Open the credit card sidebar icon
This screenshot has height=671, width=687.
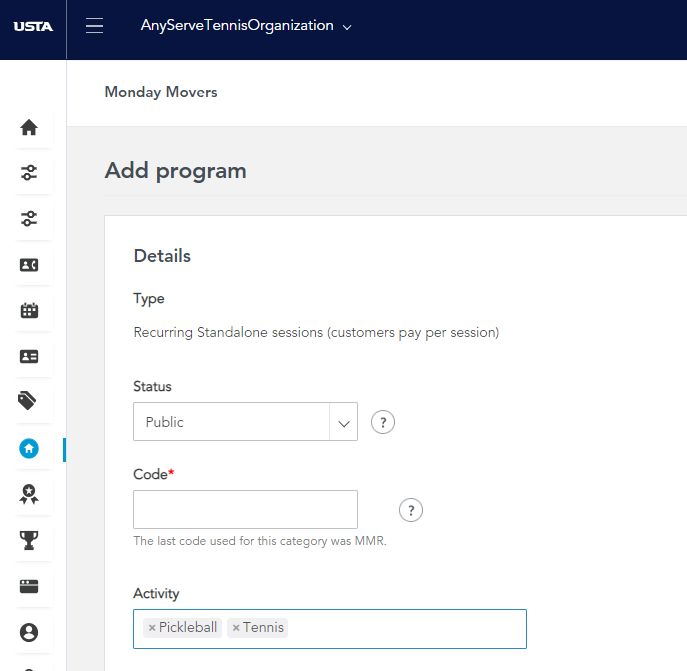[x=29, y=586]
